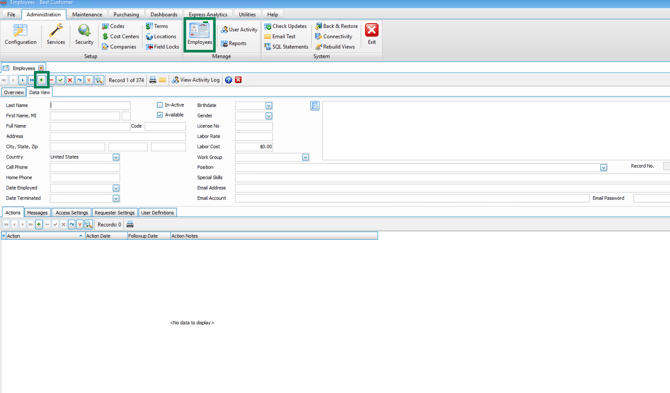Toggle the In-Active checkbox
This screenshot has width=670, height=393.
[x=160, y=105]
